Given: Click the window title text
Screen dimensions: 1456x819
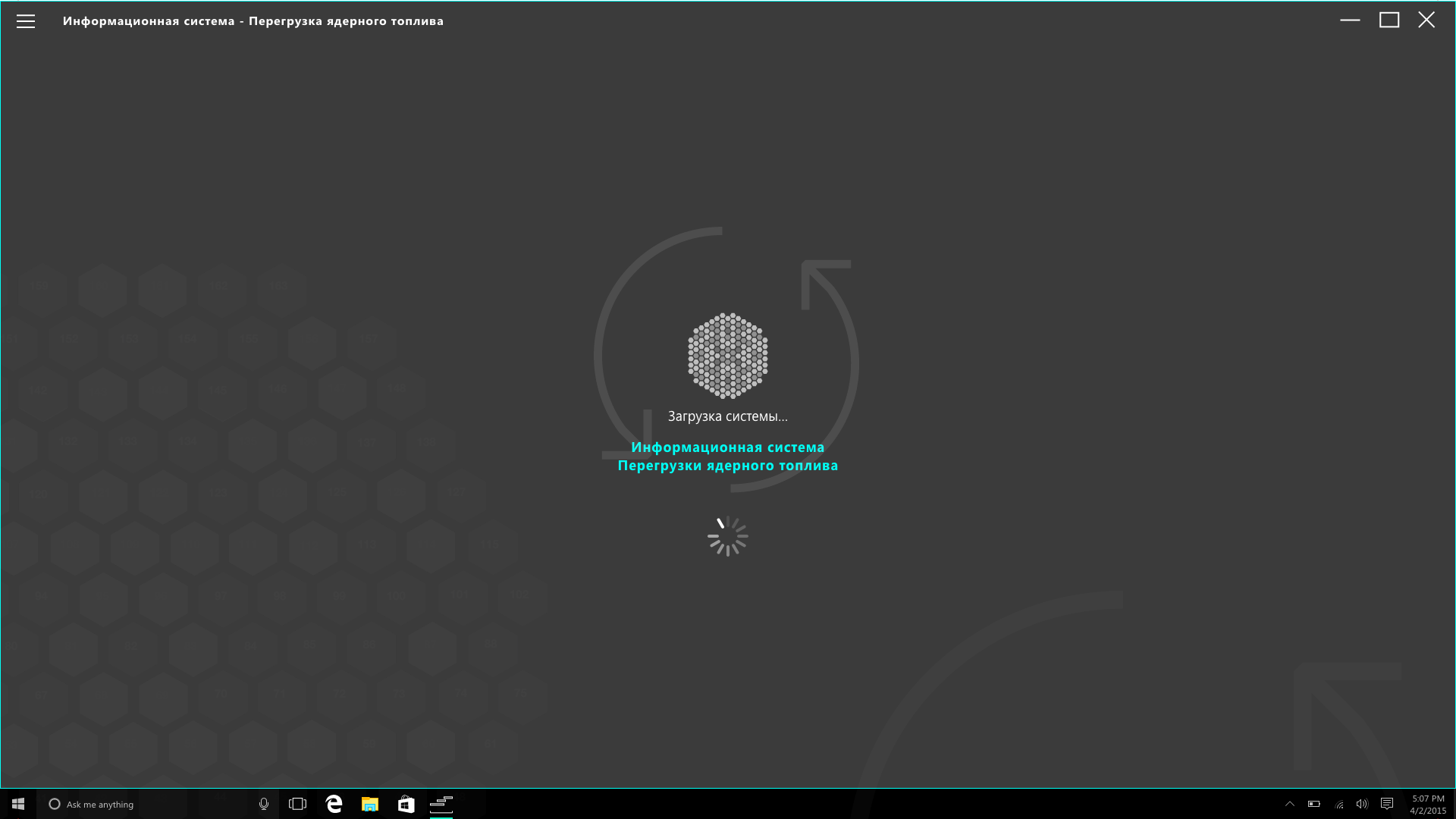Looking at the screenshot, I should coord(253,21).
